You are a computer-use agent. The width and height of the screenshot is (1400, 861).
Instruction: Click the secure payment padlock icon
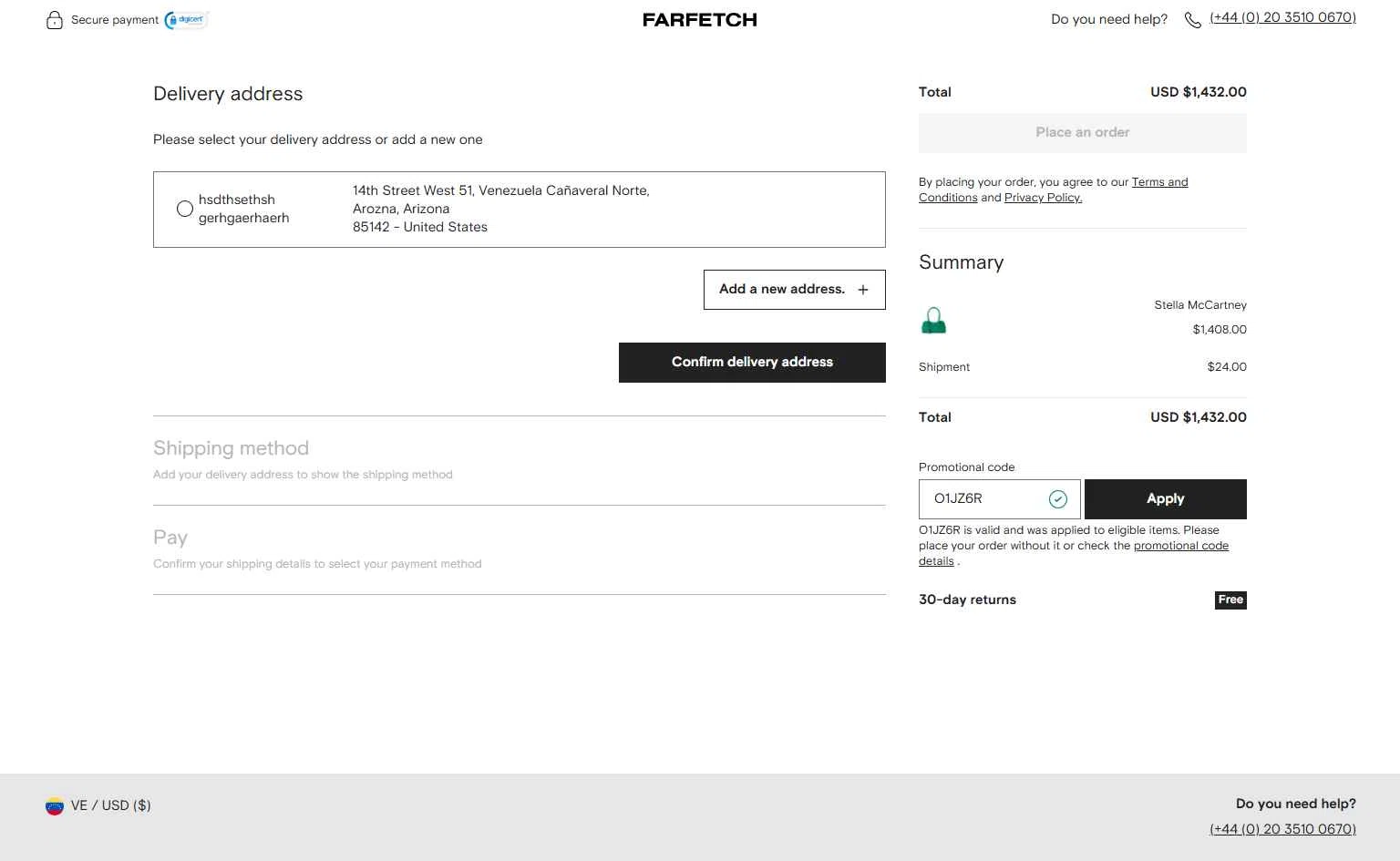click(55, 20)
